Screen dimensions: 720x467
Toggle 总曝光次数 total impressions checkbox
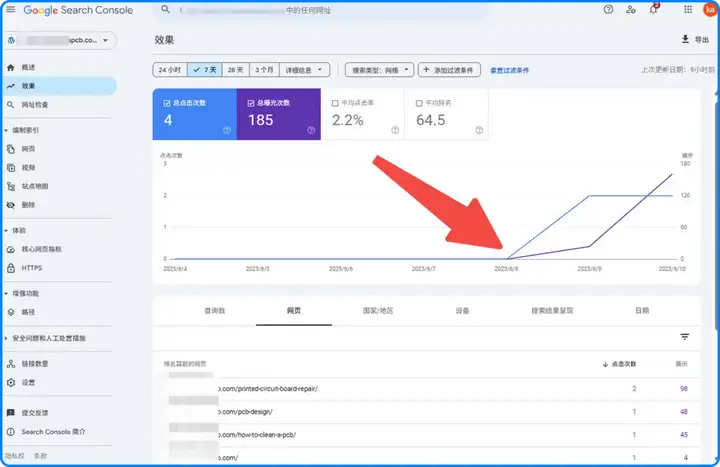coord(251,103)
